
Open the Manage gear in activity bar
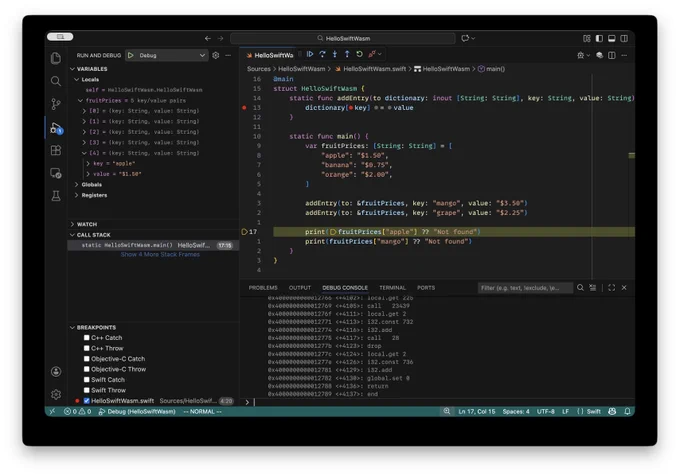tap(56, 394)
